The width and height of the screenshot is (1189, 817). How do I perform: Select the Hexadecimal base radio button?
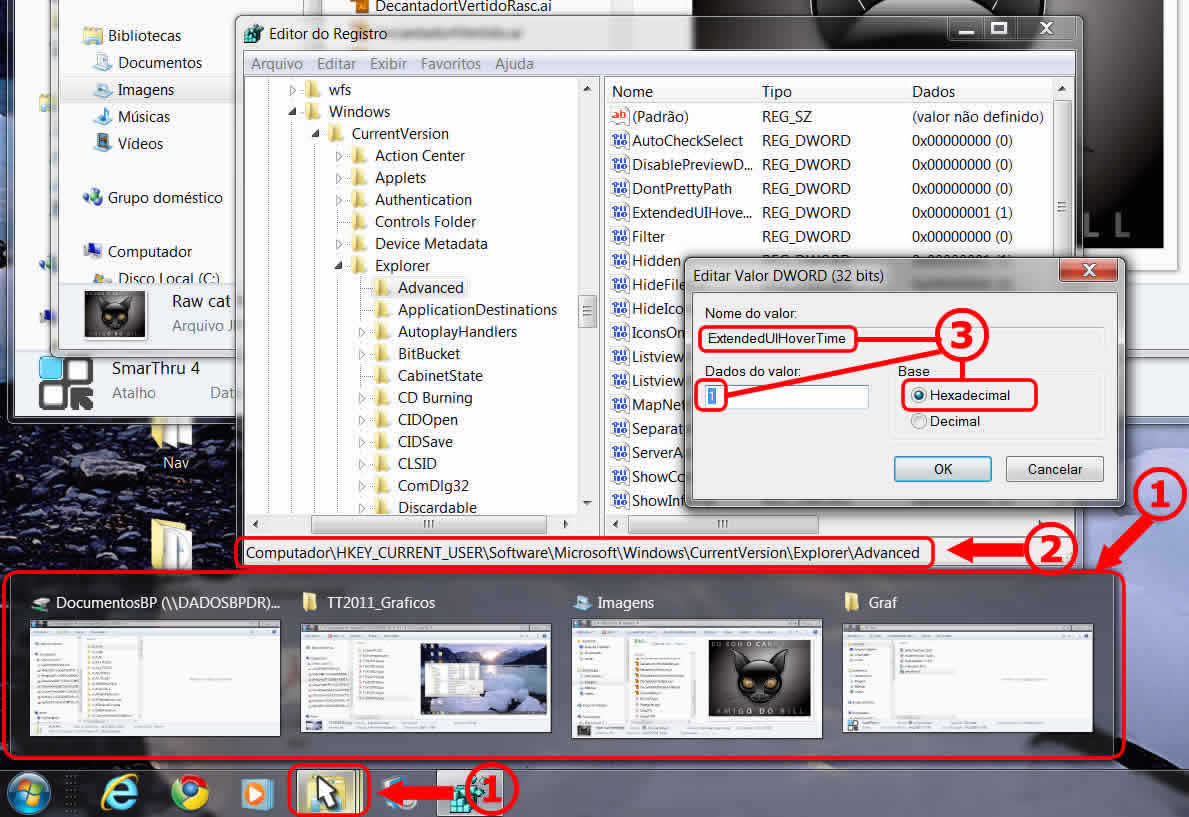pyautogui.click(x=919, y=395)
